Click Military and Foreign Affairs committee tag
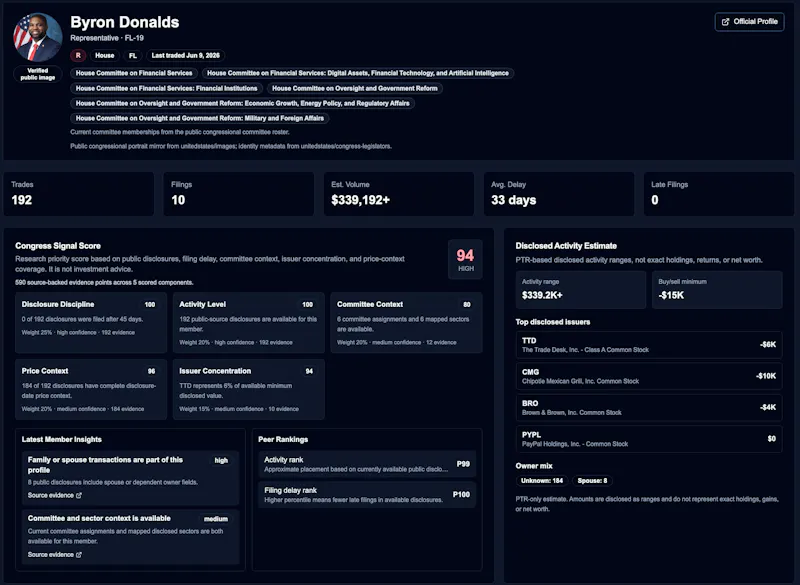800x585 pixels. point(199,118)
